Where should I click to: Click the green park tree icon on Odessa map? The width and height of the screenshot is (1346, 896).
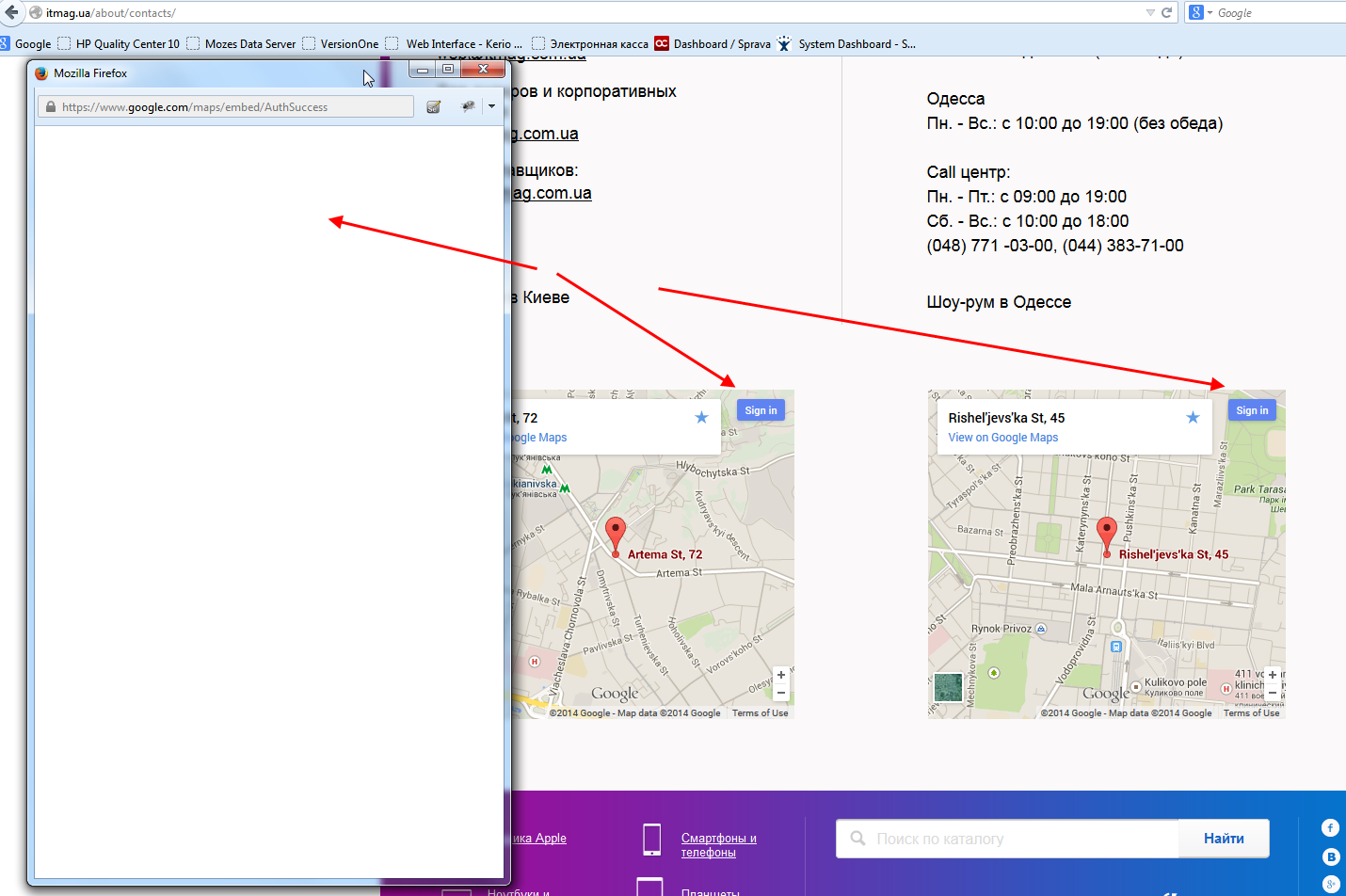click(994, 673)
